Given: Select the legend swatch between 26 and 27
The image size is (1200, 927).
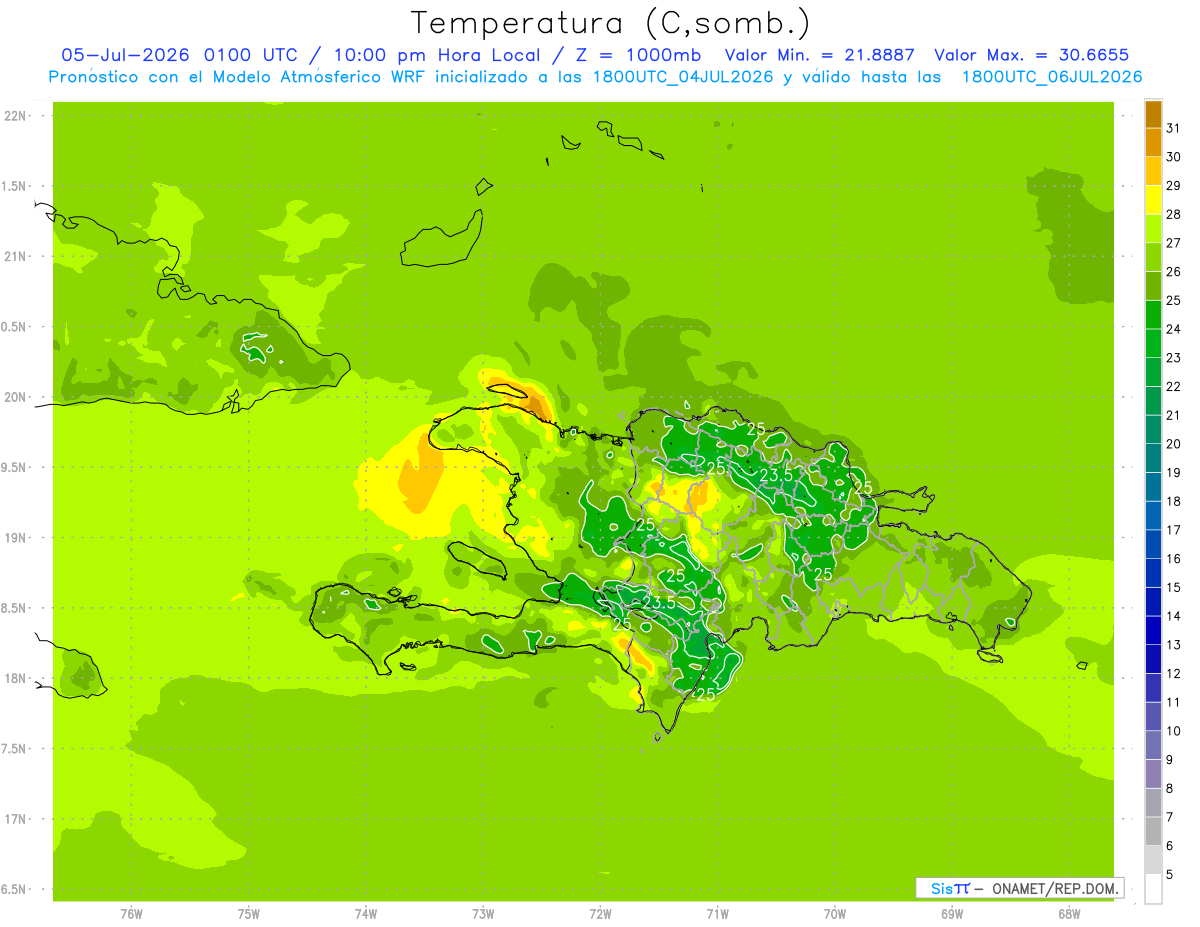Looking at the screenshot, I should [1153, 257].
